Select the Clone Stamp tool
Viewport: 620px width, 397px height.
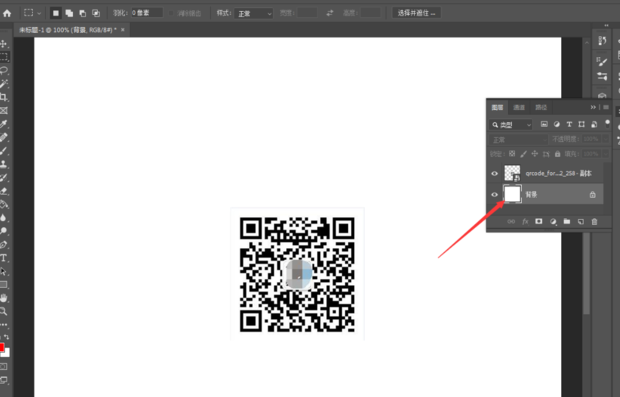coord(4,164)
